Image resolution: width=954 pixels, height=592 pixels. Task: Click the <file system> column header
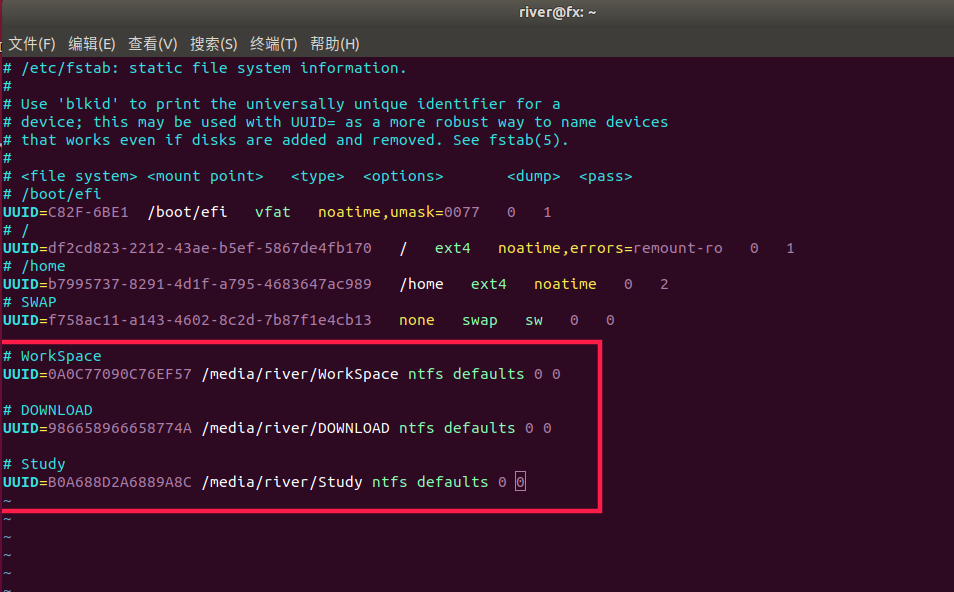79,176
